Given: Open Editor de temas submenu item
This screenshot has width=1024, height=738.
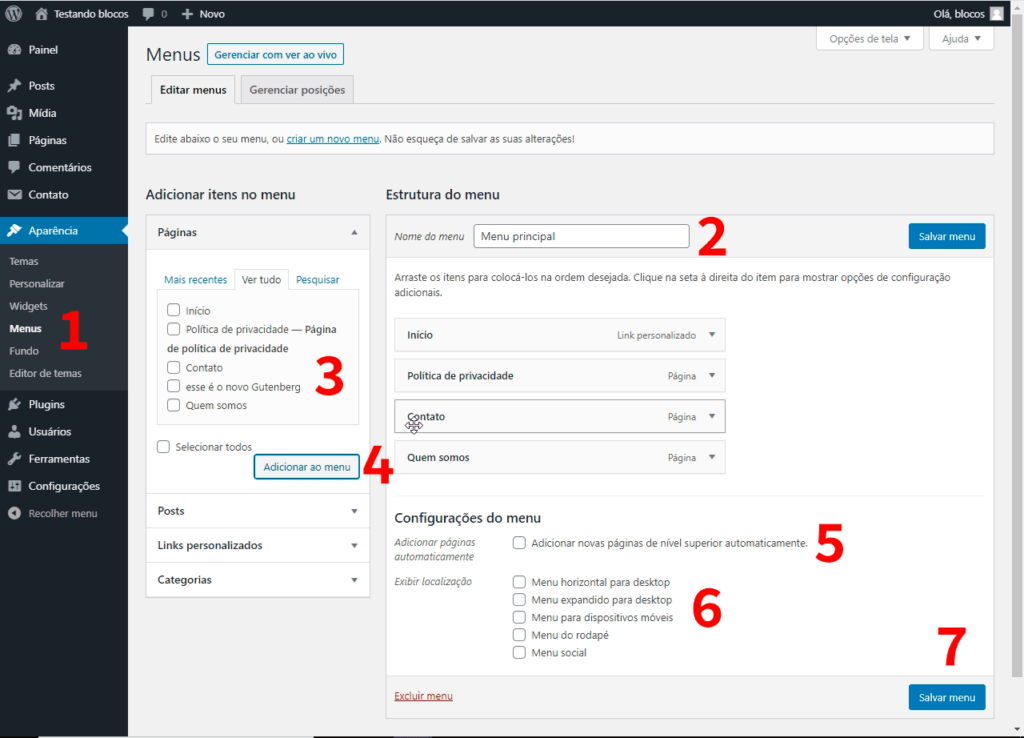Looking at the screenshot, I should click(x=45, y=373).
